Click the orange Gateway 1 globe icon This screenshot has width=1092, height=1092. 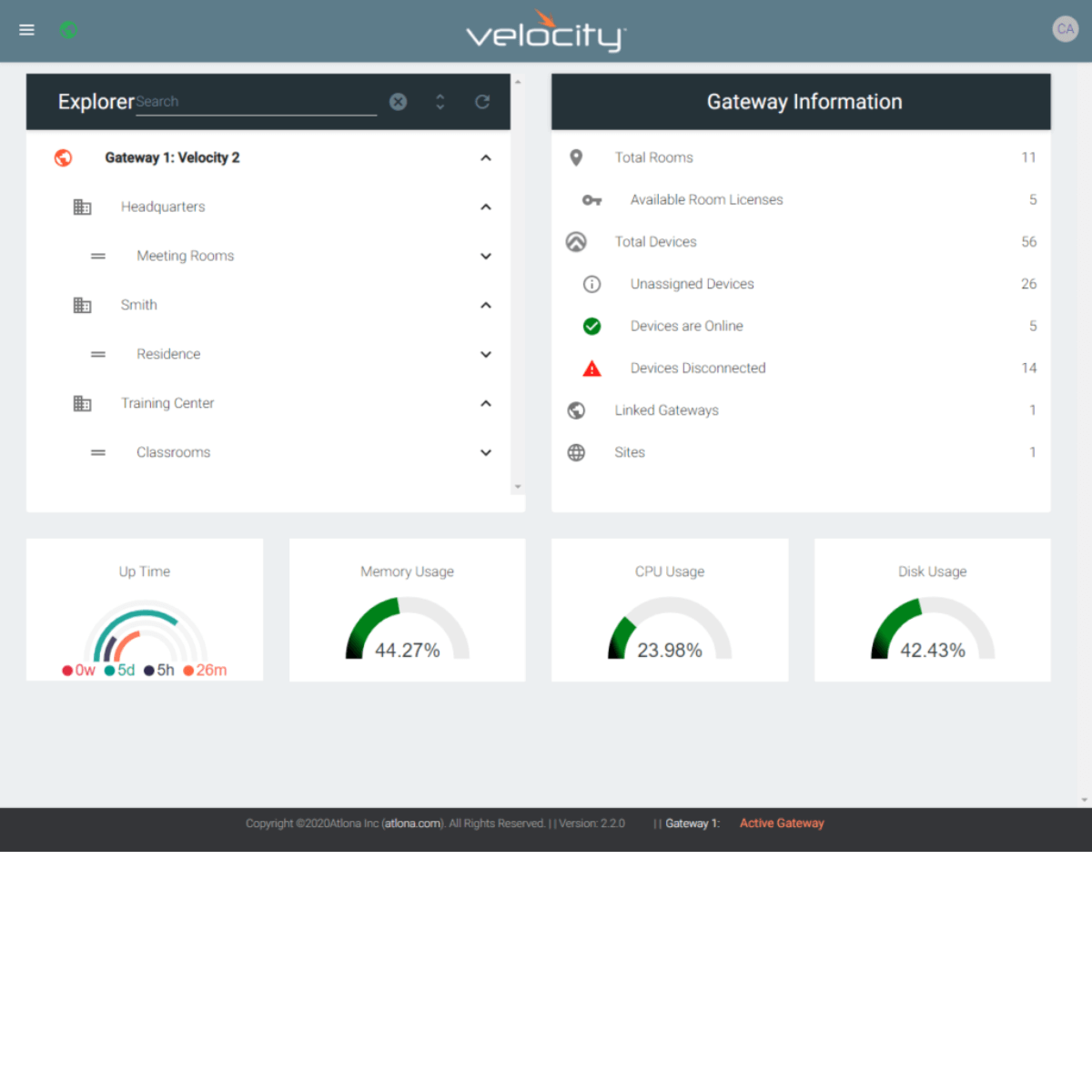[63, 157]
